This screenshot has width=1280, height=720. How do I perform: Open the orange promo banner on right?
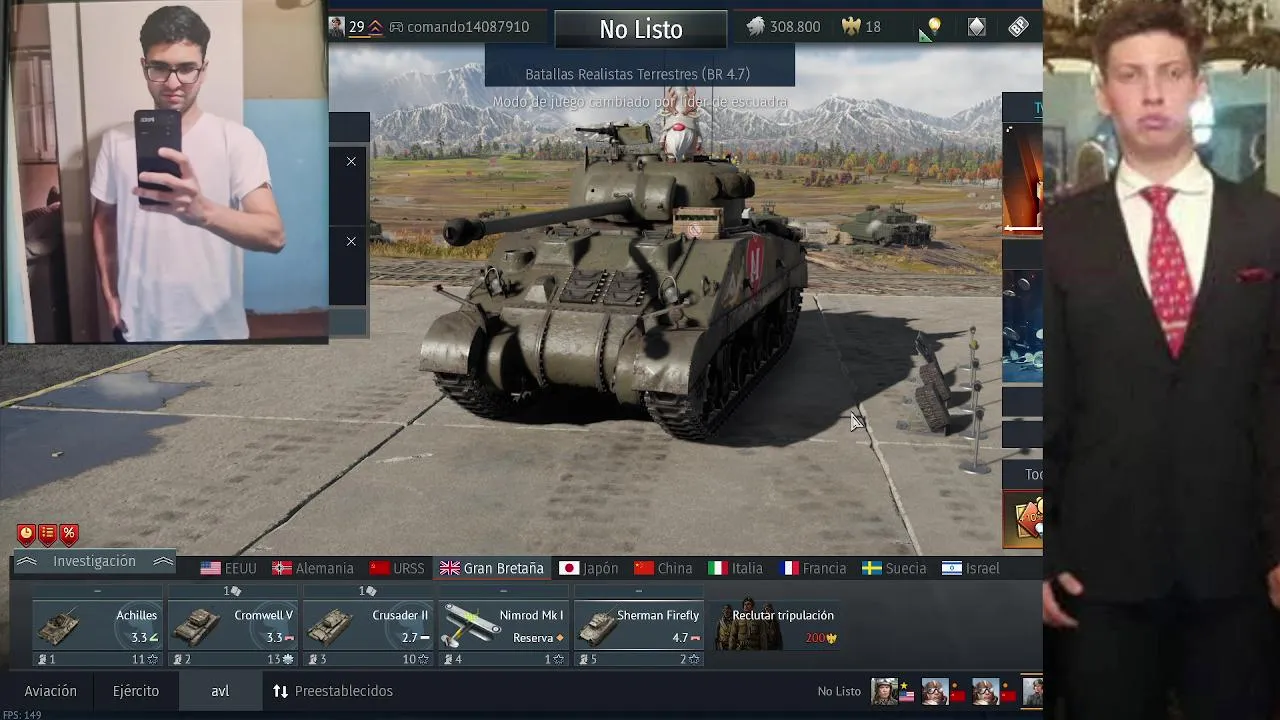[1022, 178]
